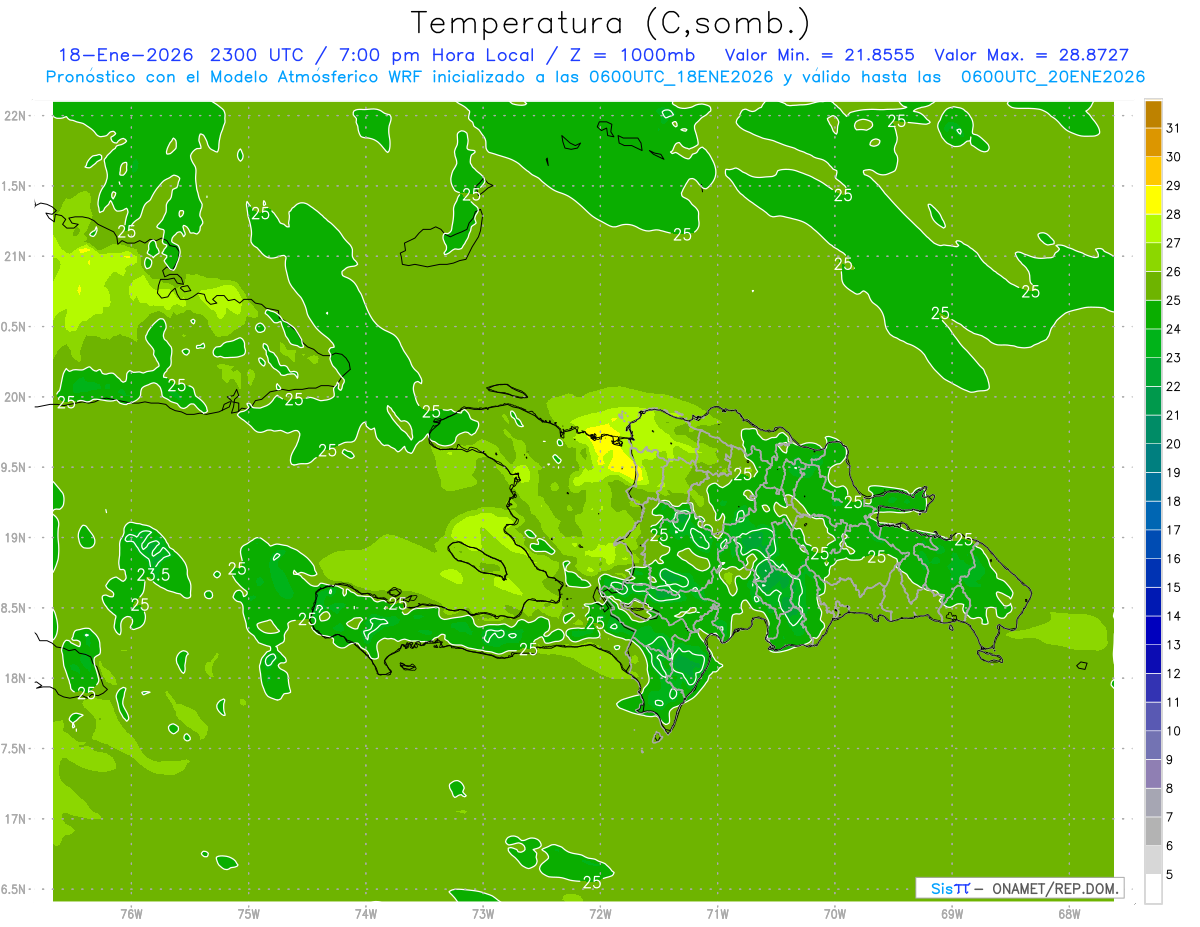Pick the yellow swatch between 28 and 29
This screenshot has height=927, width=1200.
(1153, 201)
